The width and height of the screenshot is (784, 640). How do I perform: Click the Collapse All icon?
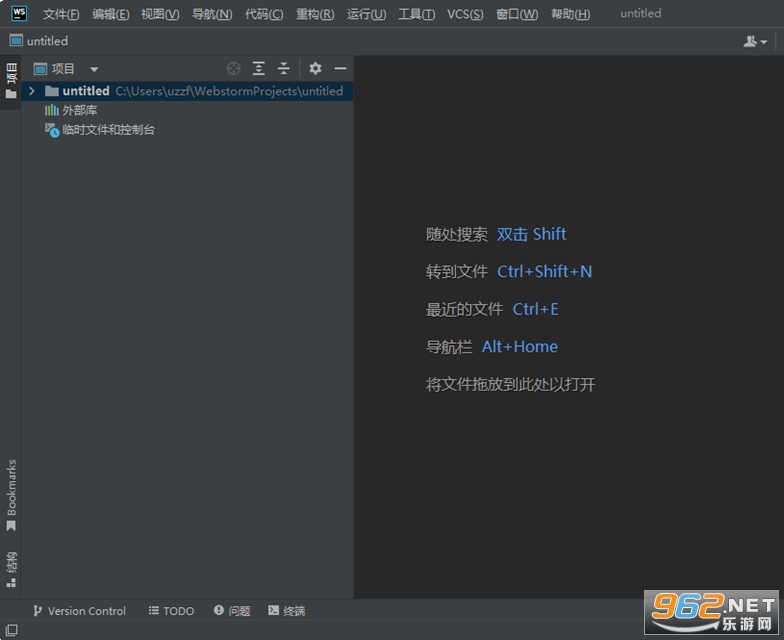coord(284,68)
